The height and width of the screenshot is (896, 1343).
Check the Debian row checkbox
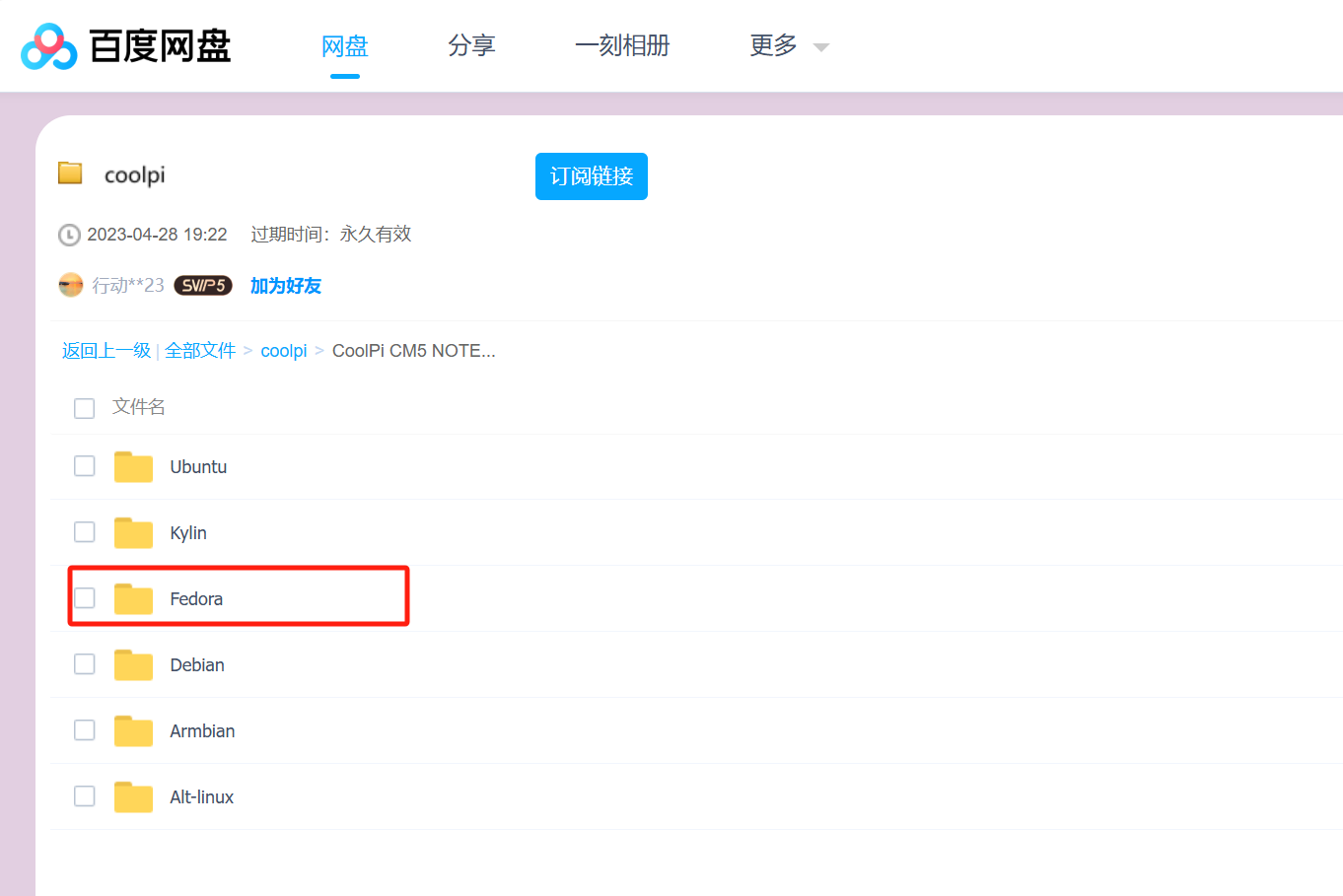pyautogui.click(x=85, y=663)
